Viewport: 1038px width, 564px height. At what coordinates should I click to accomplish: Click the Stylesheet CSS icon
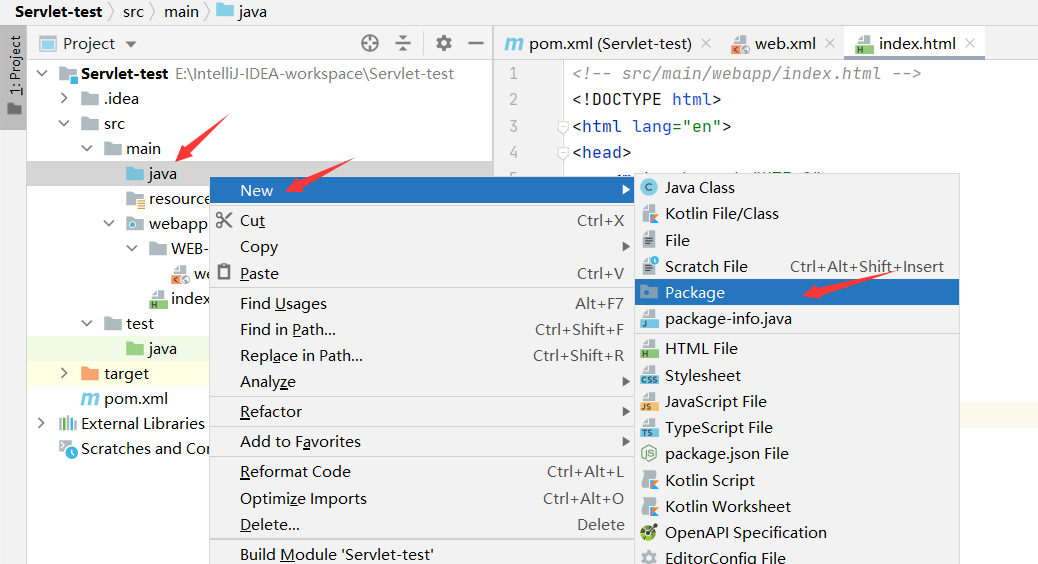click(649, 375)
